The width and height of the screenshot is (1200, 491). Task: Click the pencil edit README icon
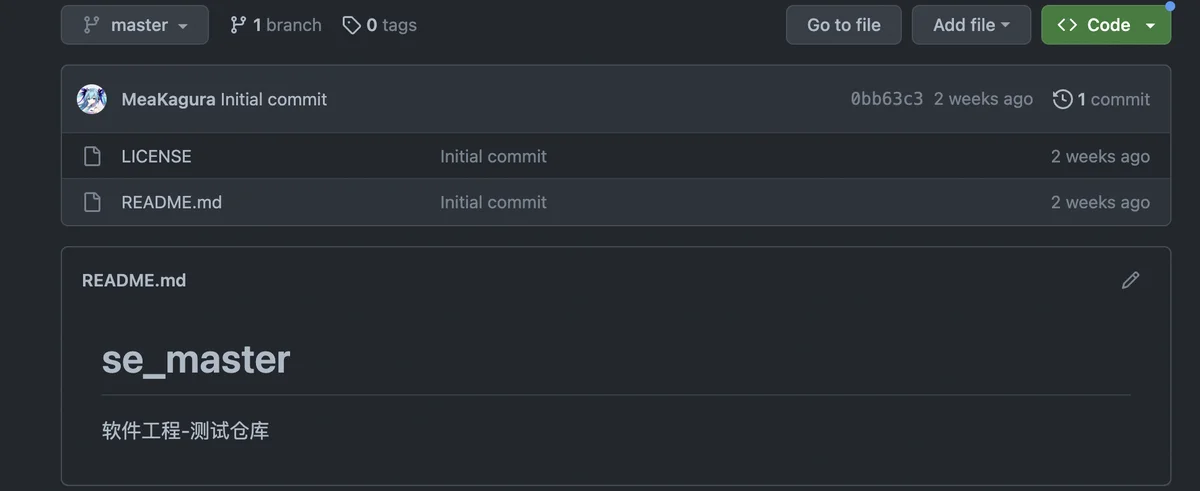tap(1131, 280)
